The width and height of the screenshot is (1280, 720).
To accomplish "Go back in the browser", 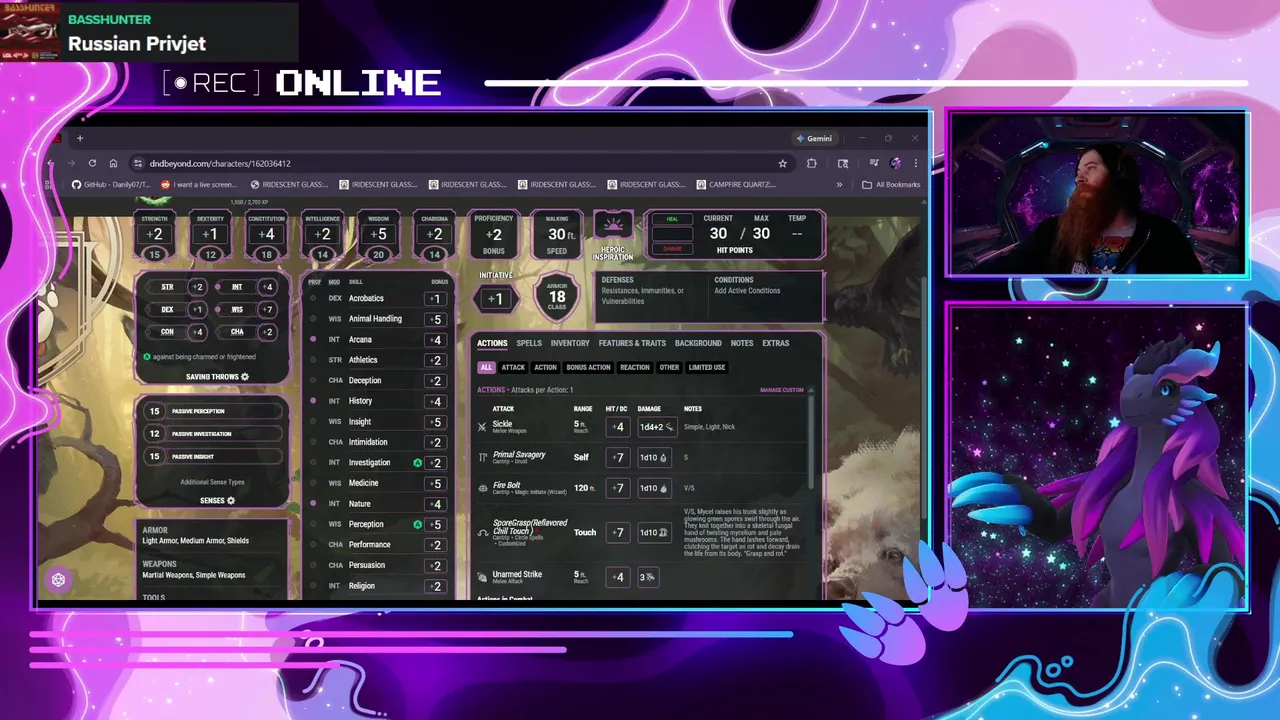I will tap(50, 163).
